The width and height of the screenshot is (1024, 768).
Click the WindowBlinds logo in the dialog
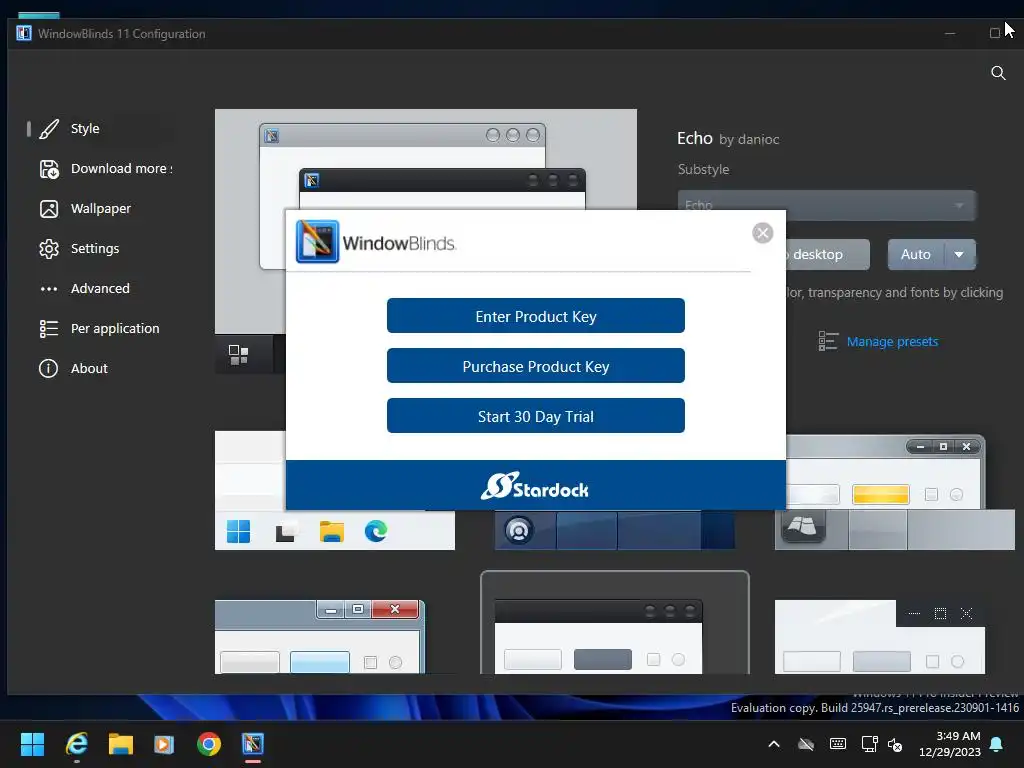coord(376,242)
